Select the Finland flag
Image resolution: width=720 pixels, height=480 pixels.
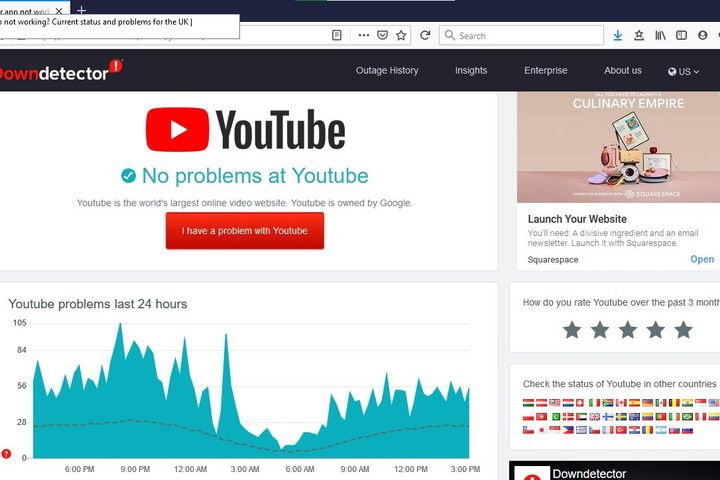click(608, 417)
